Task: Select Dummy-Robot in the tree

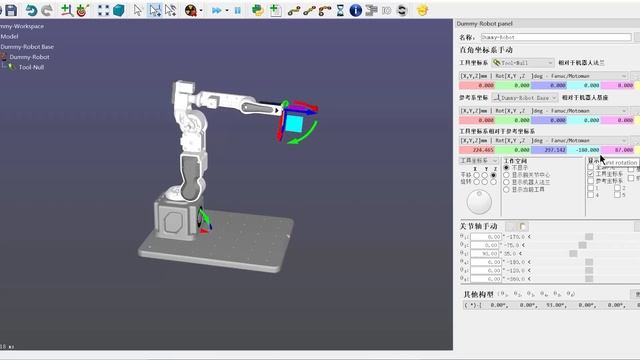Action: pos(29,57)
